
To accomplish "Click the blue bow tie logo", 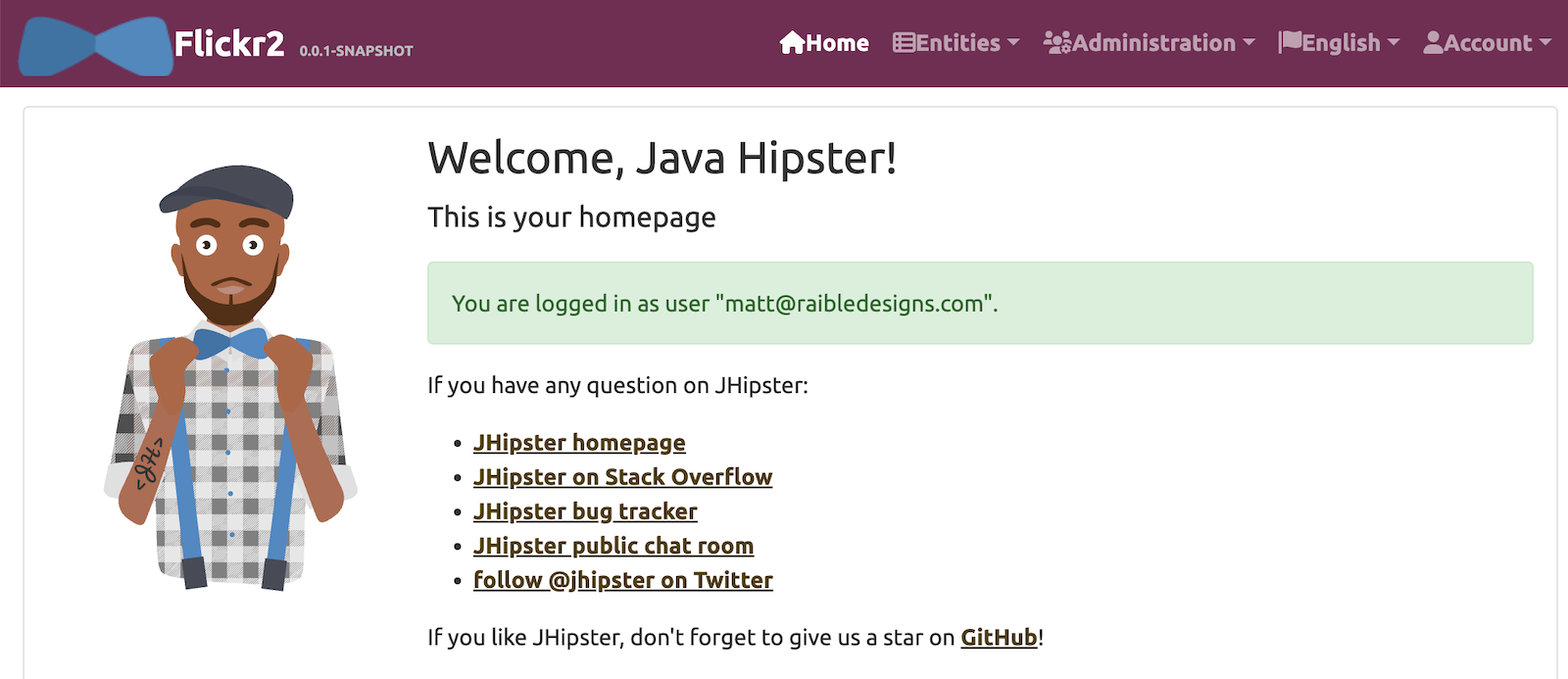I will pyautogui.click(x=95, y=45).
